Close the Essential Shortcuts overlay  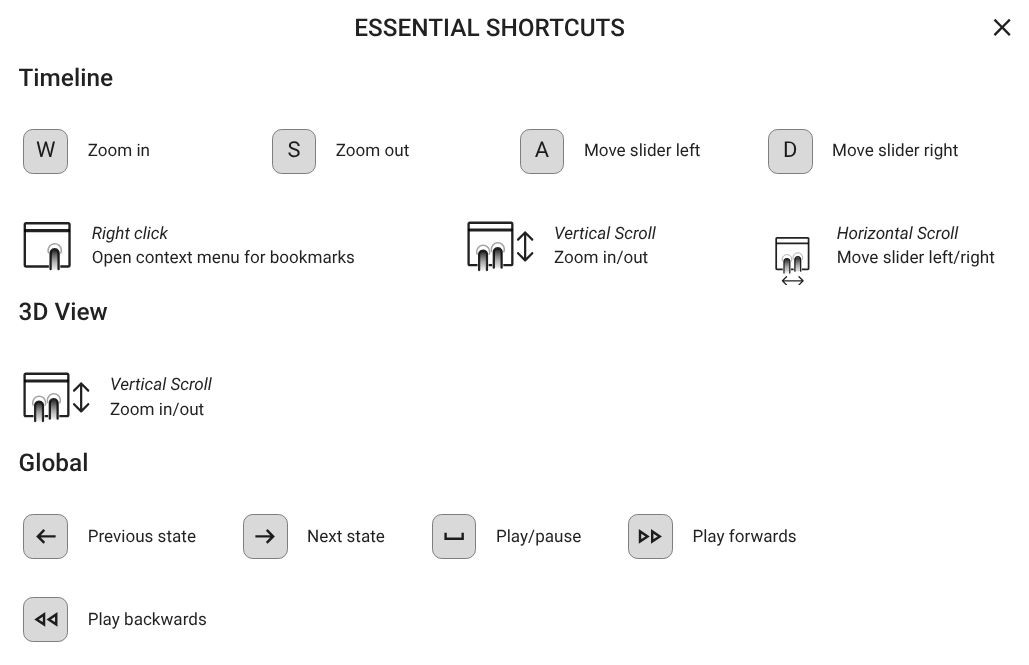click(x=1002, y=27)
